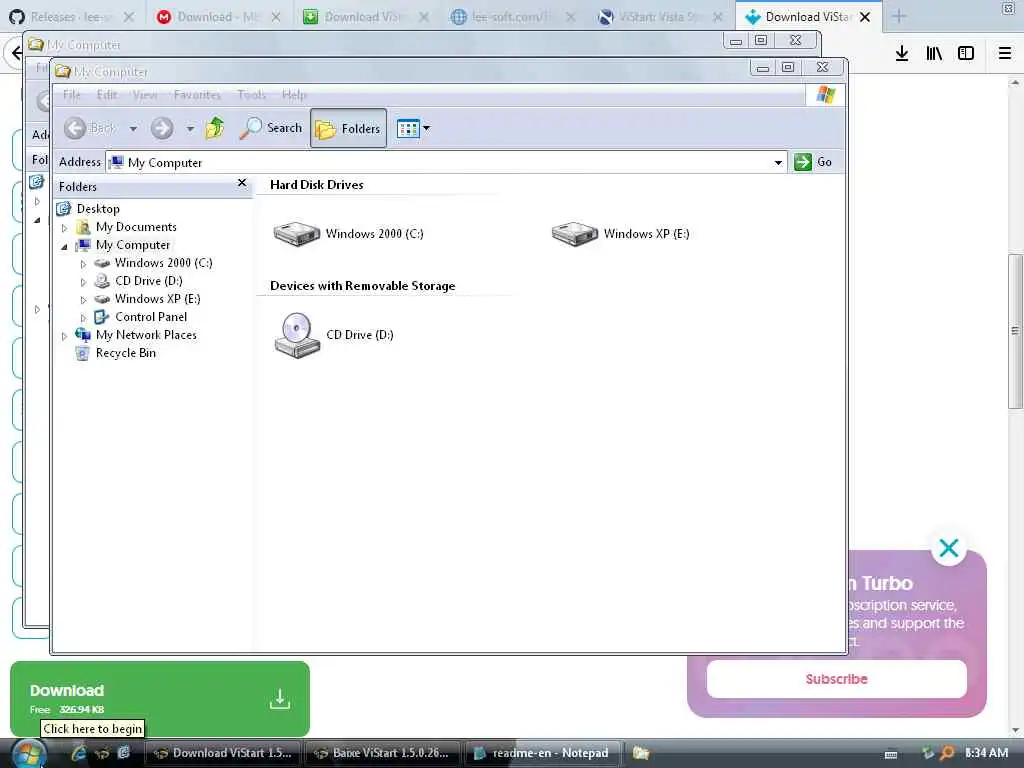Click the Back arrow in front My Computer window
This screenshot has height=768, width=1024.
pos(76,128)
